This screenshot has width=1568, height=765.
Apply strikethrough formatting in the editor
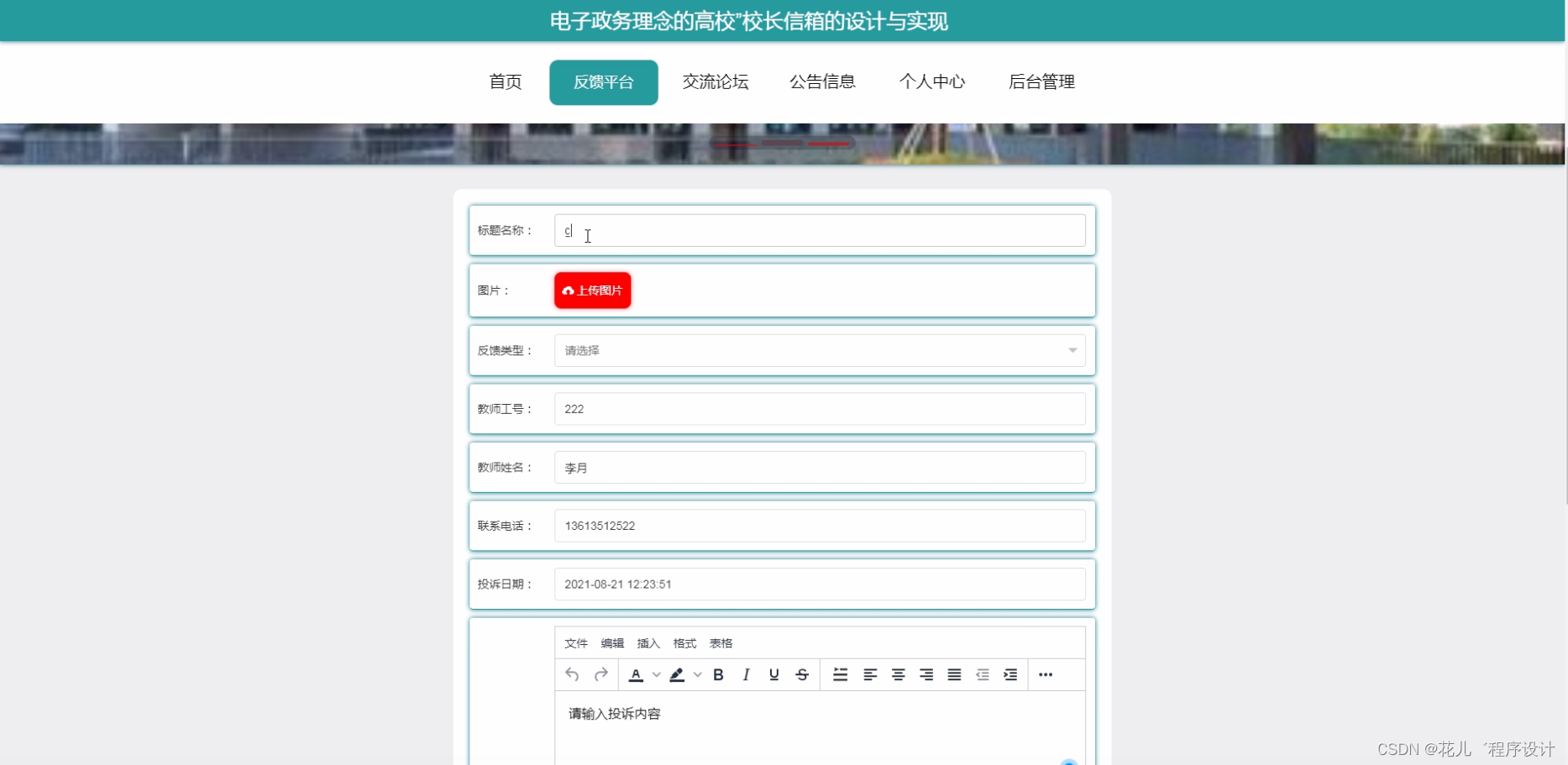point(802,674)
